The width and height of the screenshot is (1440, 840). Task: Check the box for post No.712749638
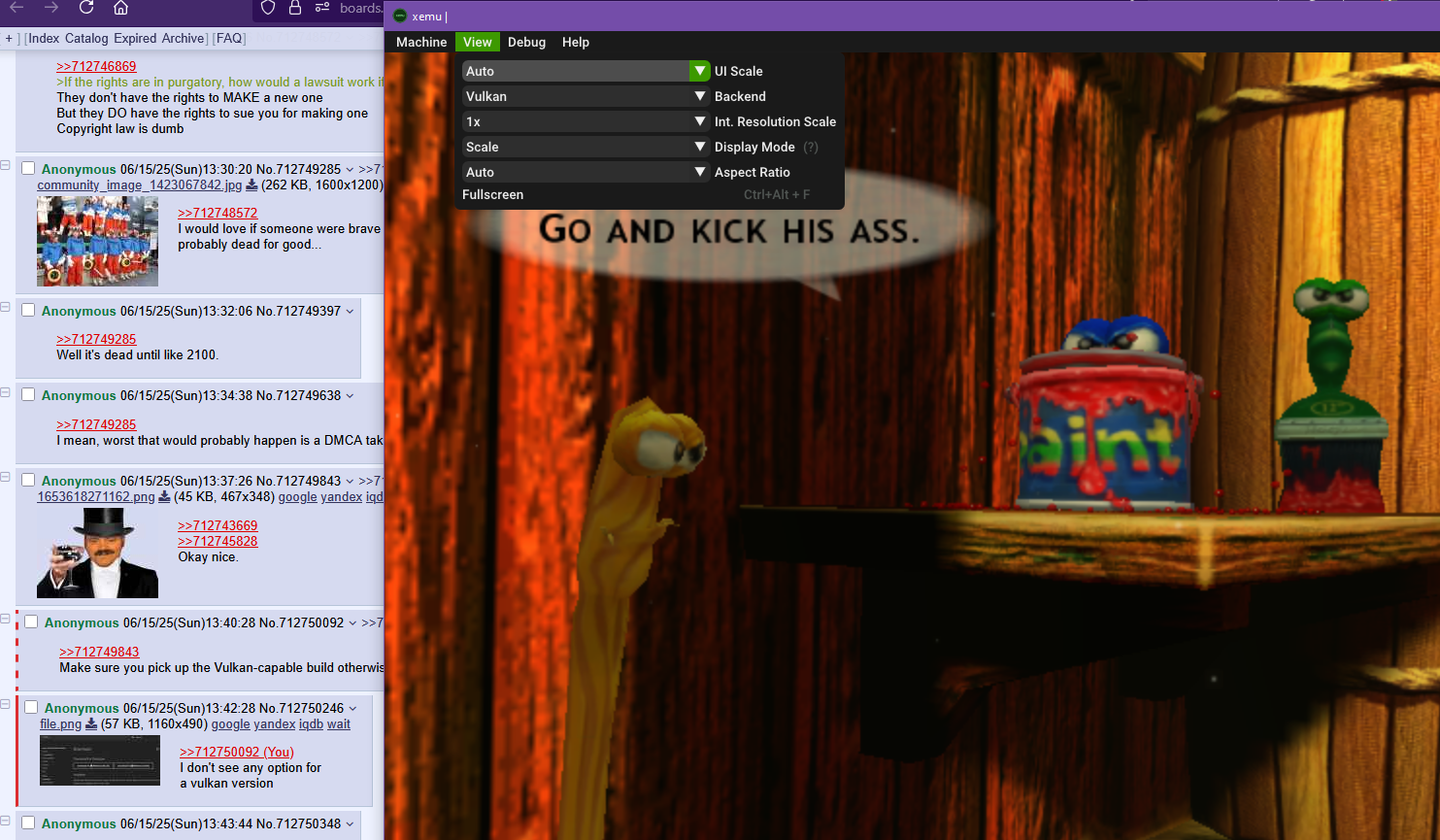(28, 395)
